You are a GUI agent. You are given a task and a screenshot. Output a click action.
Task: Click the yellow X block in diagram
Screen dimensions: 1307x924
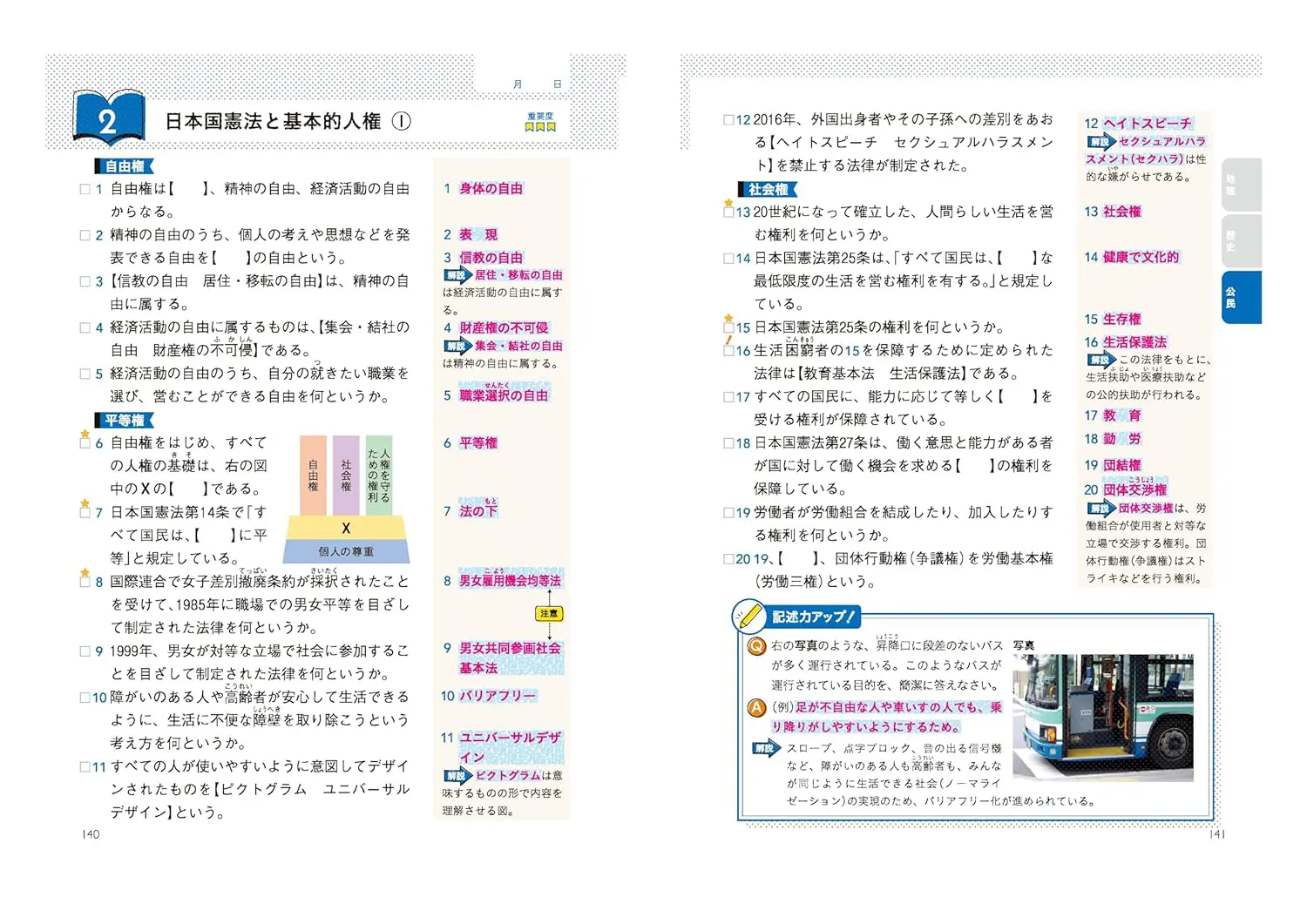click(346, 528)
